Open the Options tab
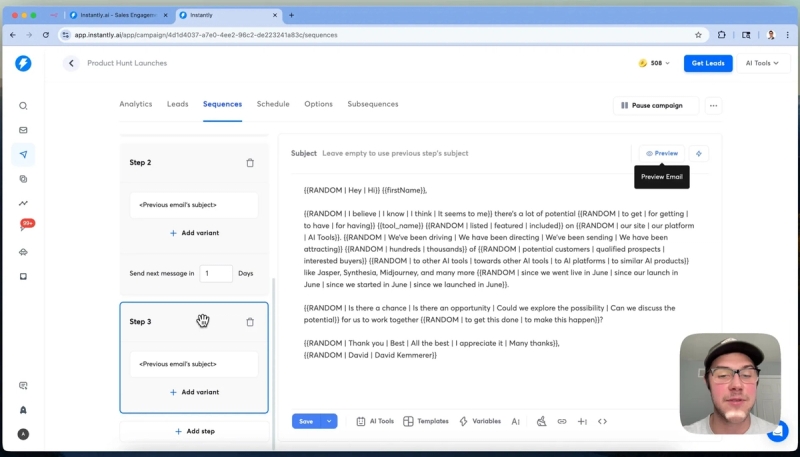This screenshot has height=457, width=800. [x=318, y=104]
